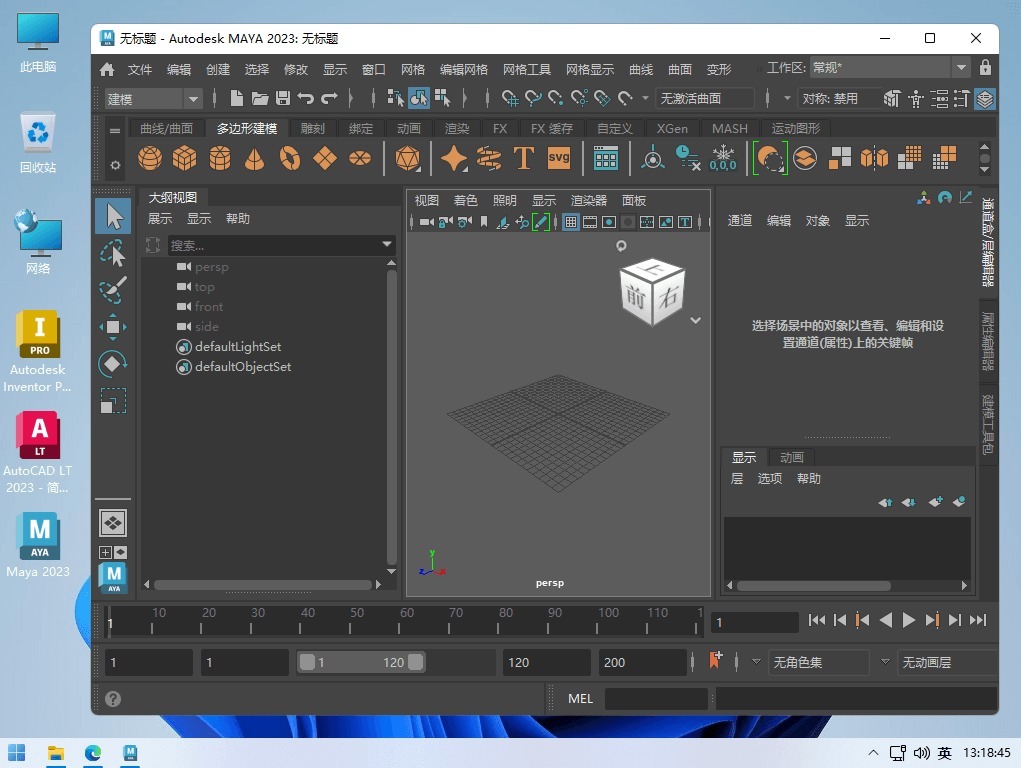The image size is (1021, 768).
Task: Activate the Lasso selection tool
Action: 113,254
